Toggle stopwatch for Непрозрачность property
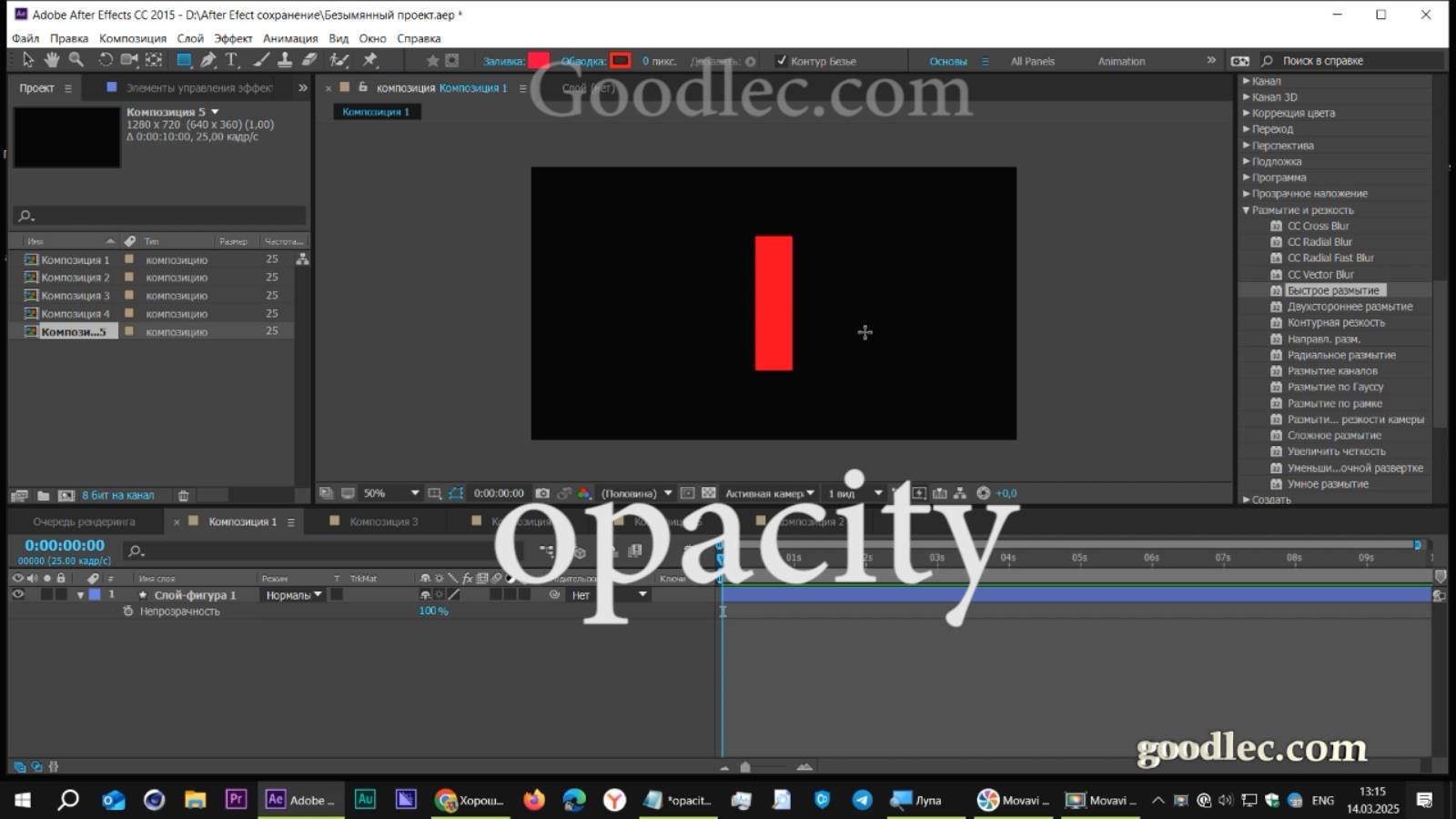 coord(128,612)
